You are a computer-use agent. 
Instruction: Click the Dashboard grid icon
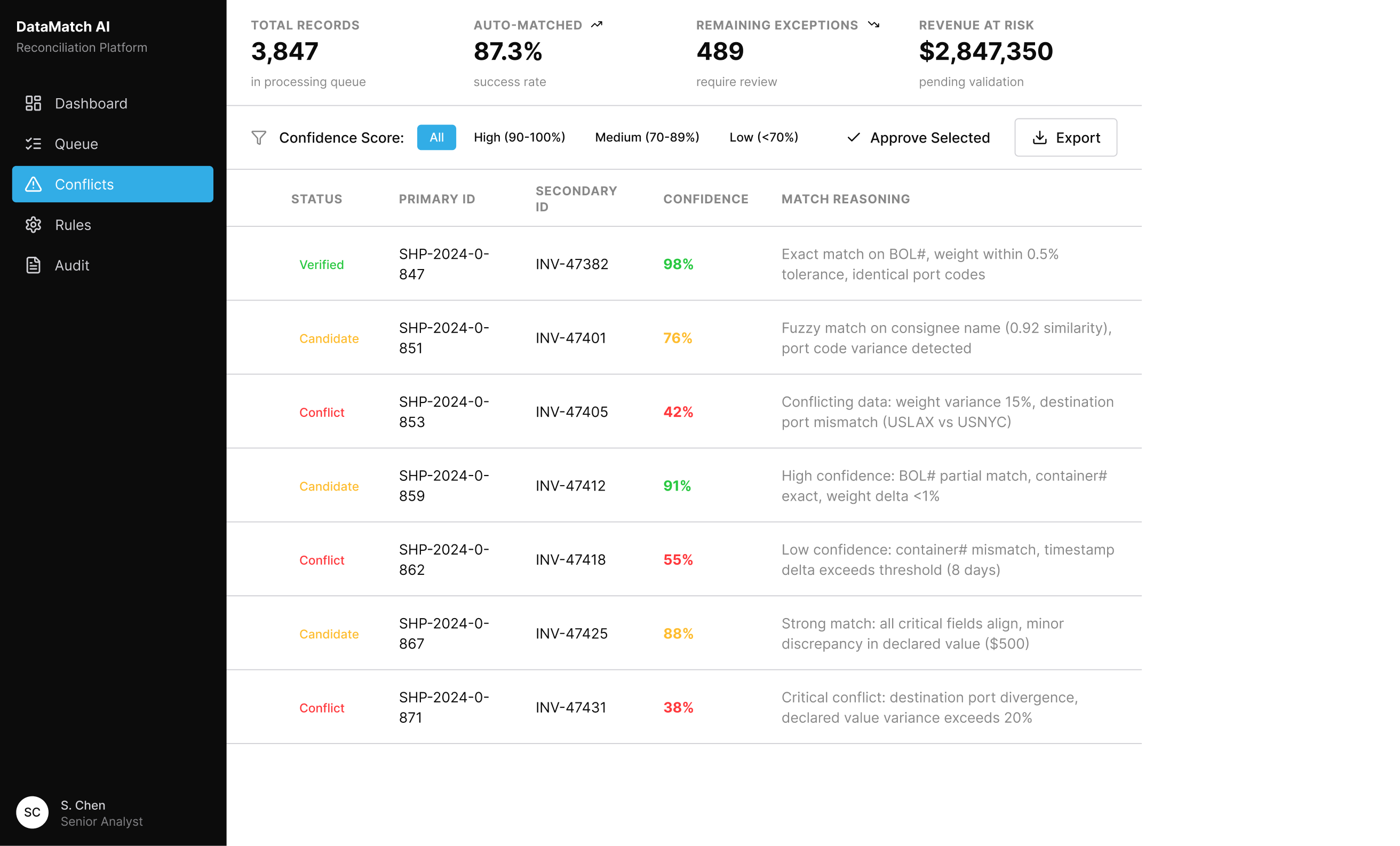34,104
